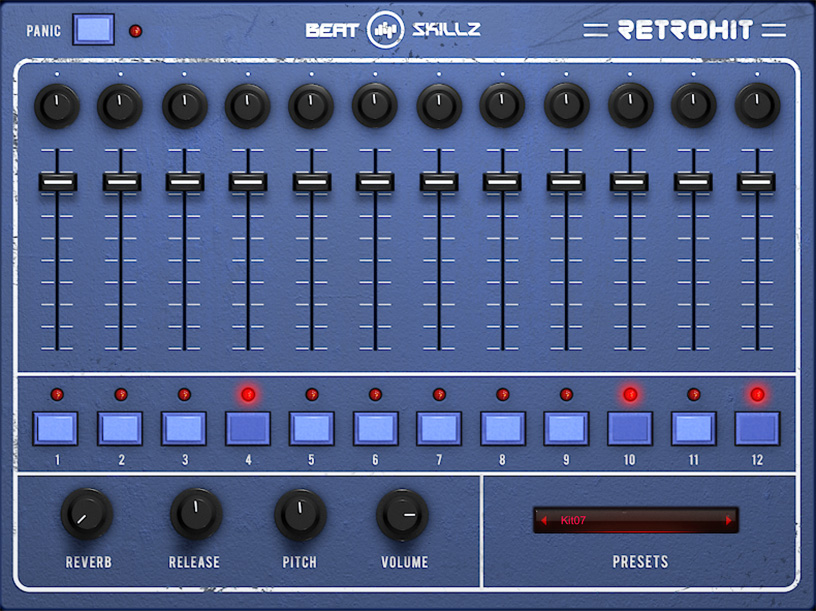Click channel 2 fader handle

(x=121, y=182)
